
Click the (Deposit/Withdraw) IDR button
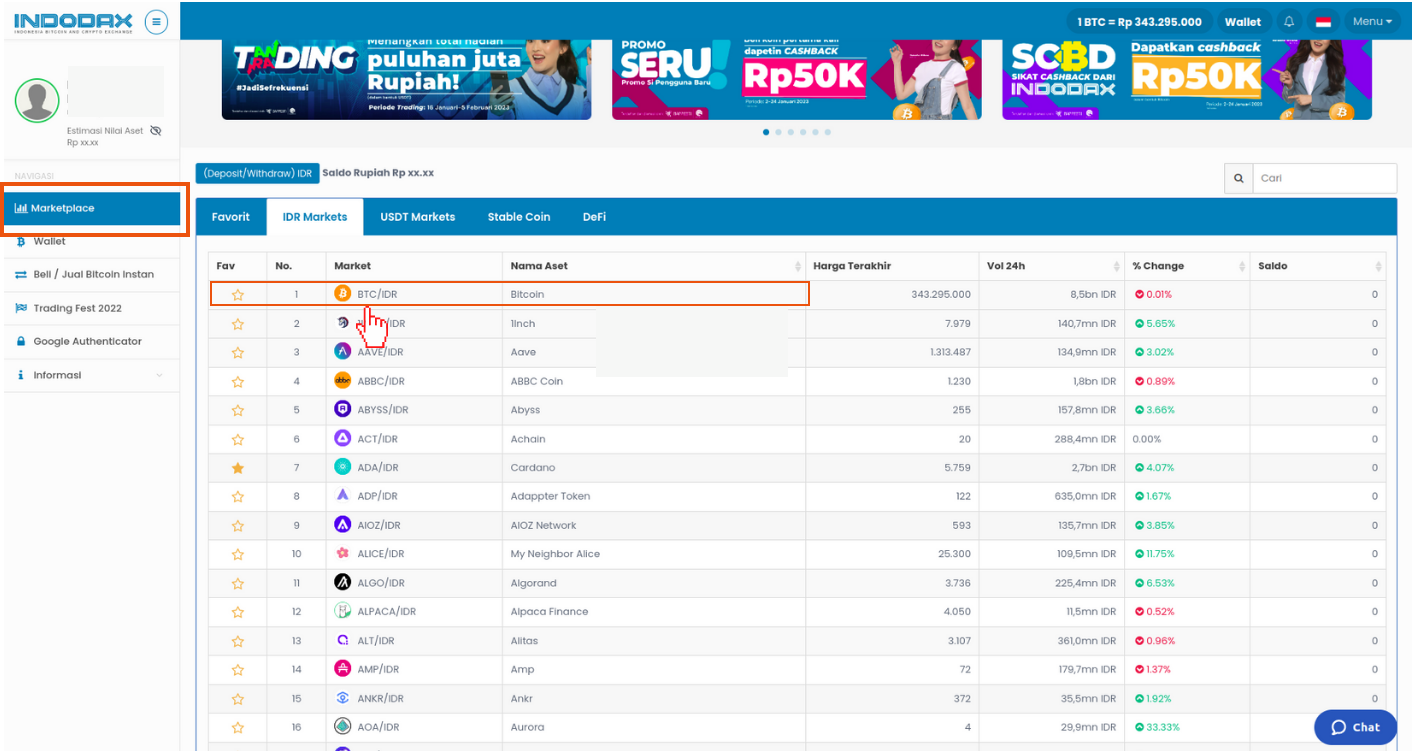(257, 173)
